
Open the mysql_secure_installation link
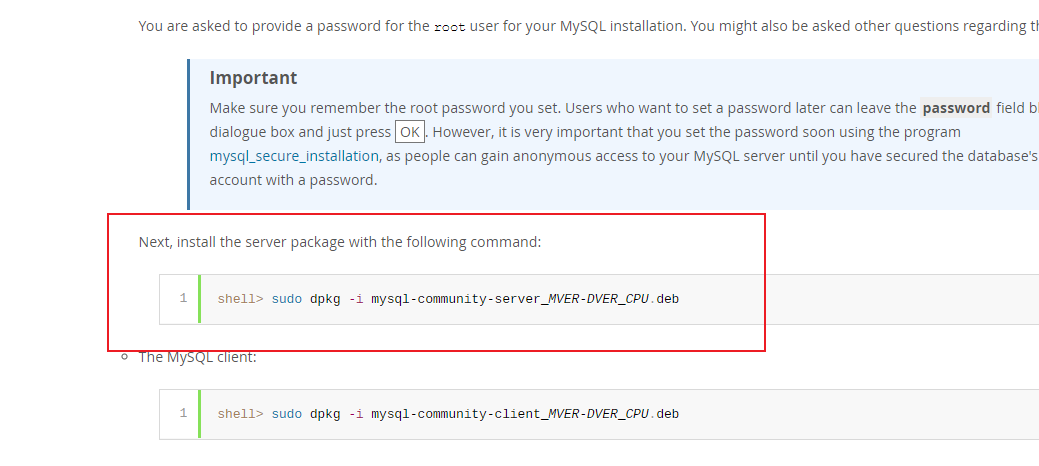point(294,156)
